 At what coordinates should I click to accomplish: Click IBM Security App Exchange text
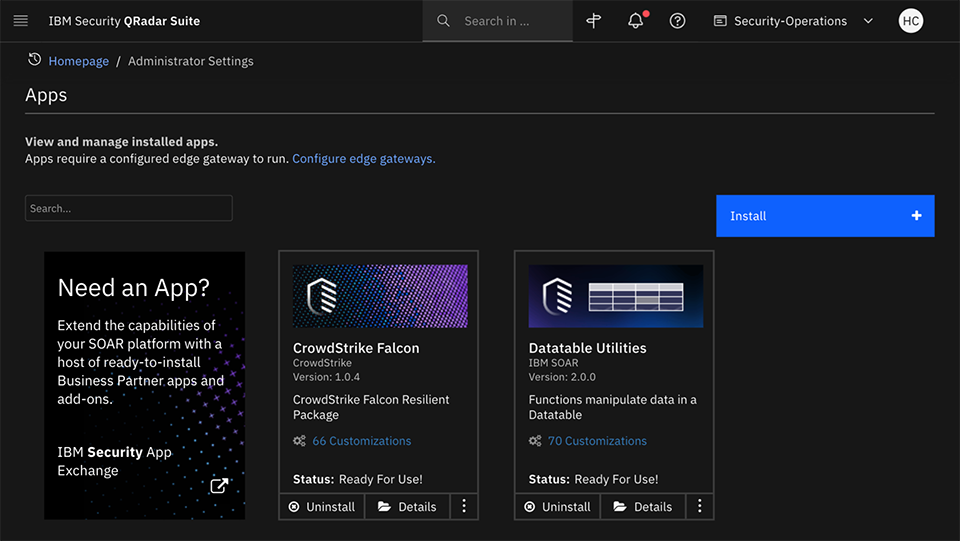(114, 461)
